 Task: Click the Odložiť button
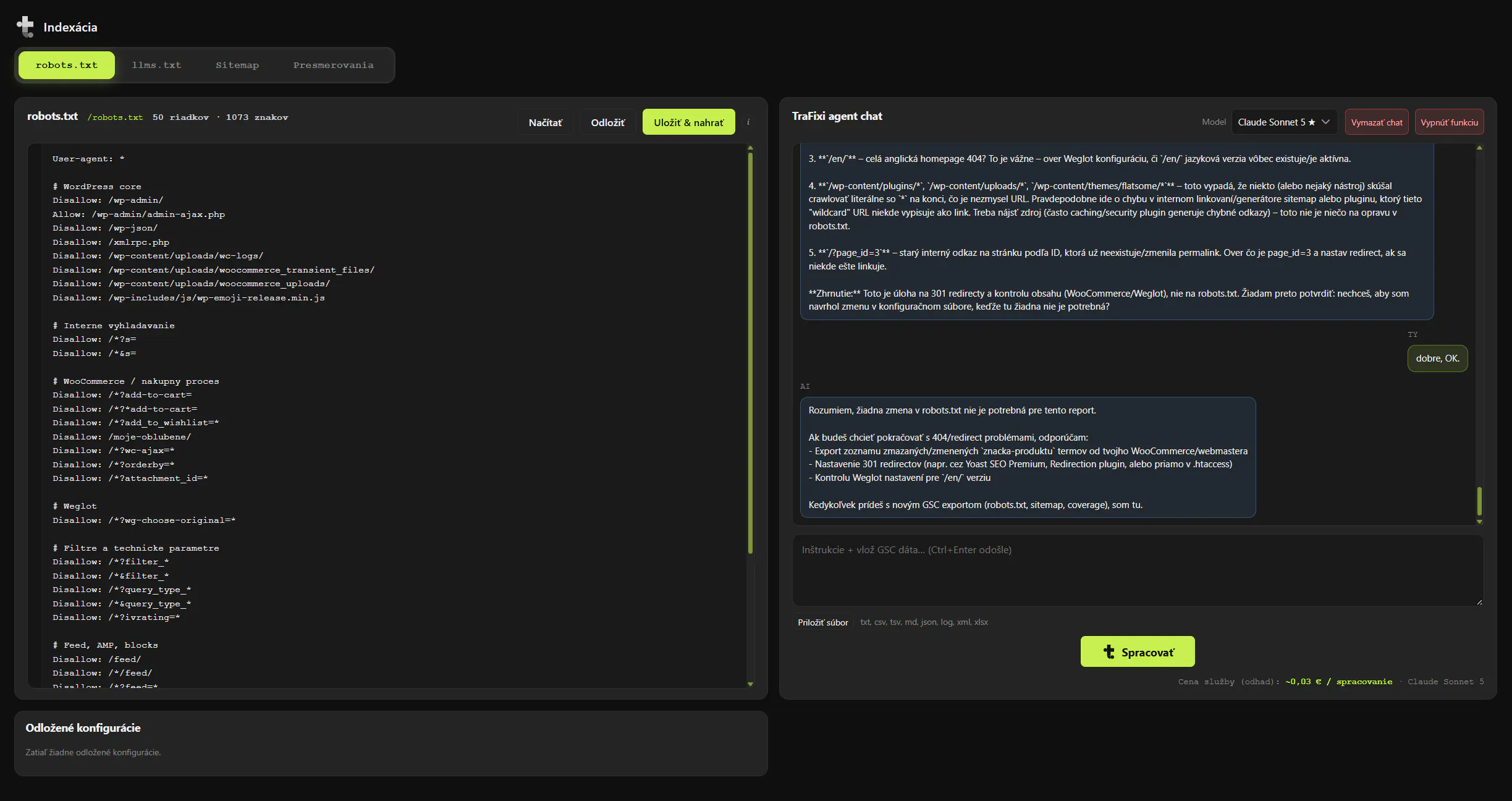click(x=607, y=122)
